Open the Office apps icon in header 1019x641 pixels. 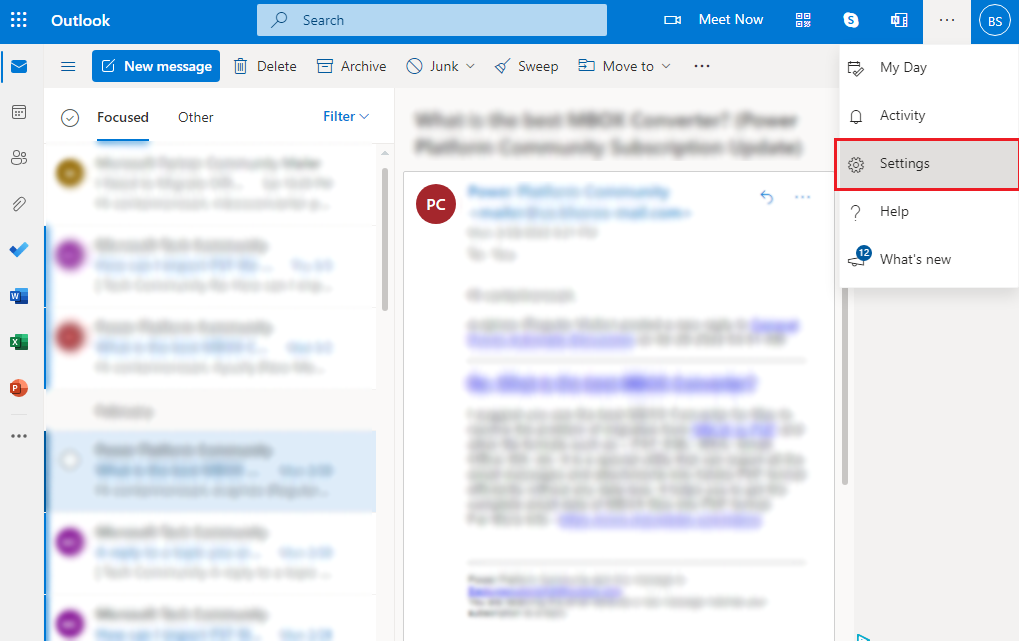click(x=899, y=20)
